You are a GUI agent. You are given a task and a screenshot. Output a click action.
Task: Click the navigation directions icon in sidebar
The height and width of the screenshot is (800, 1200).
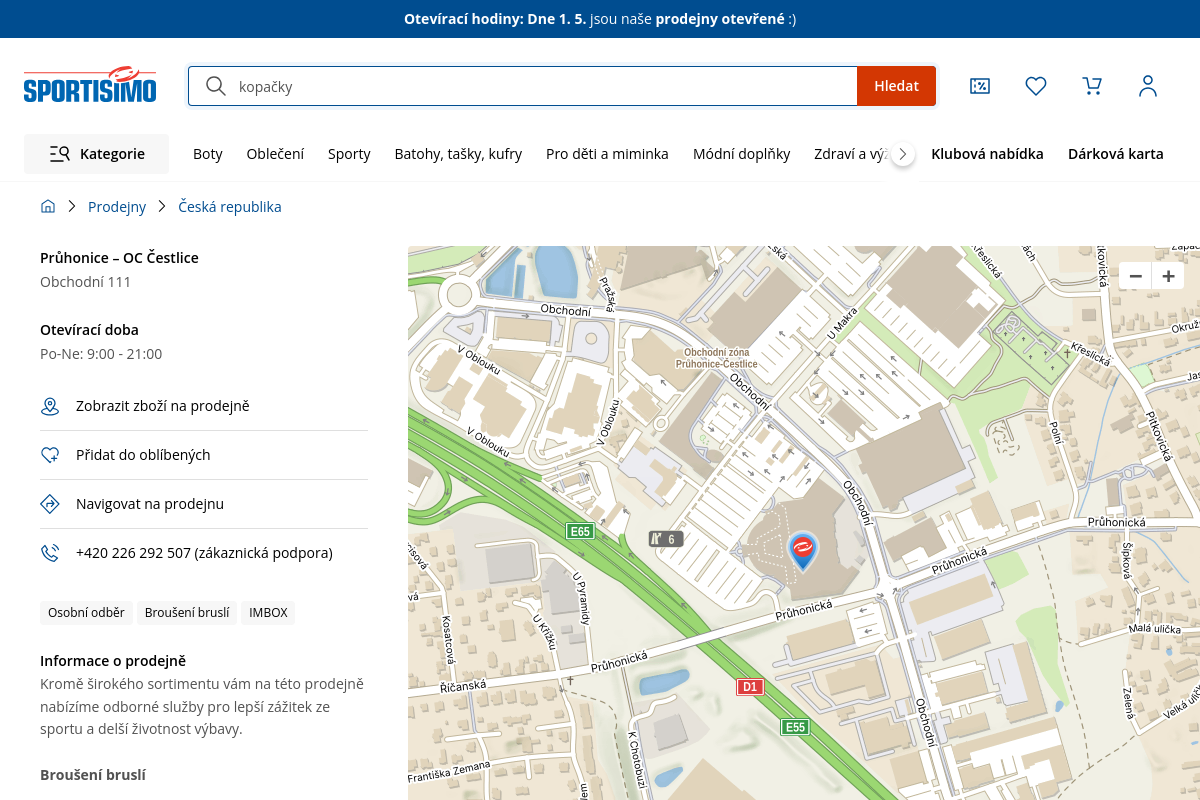pyautogui.click(x=50, y=504)
